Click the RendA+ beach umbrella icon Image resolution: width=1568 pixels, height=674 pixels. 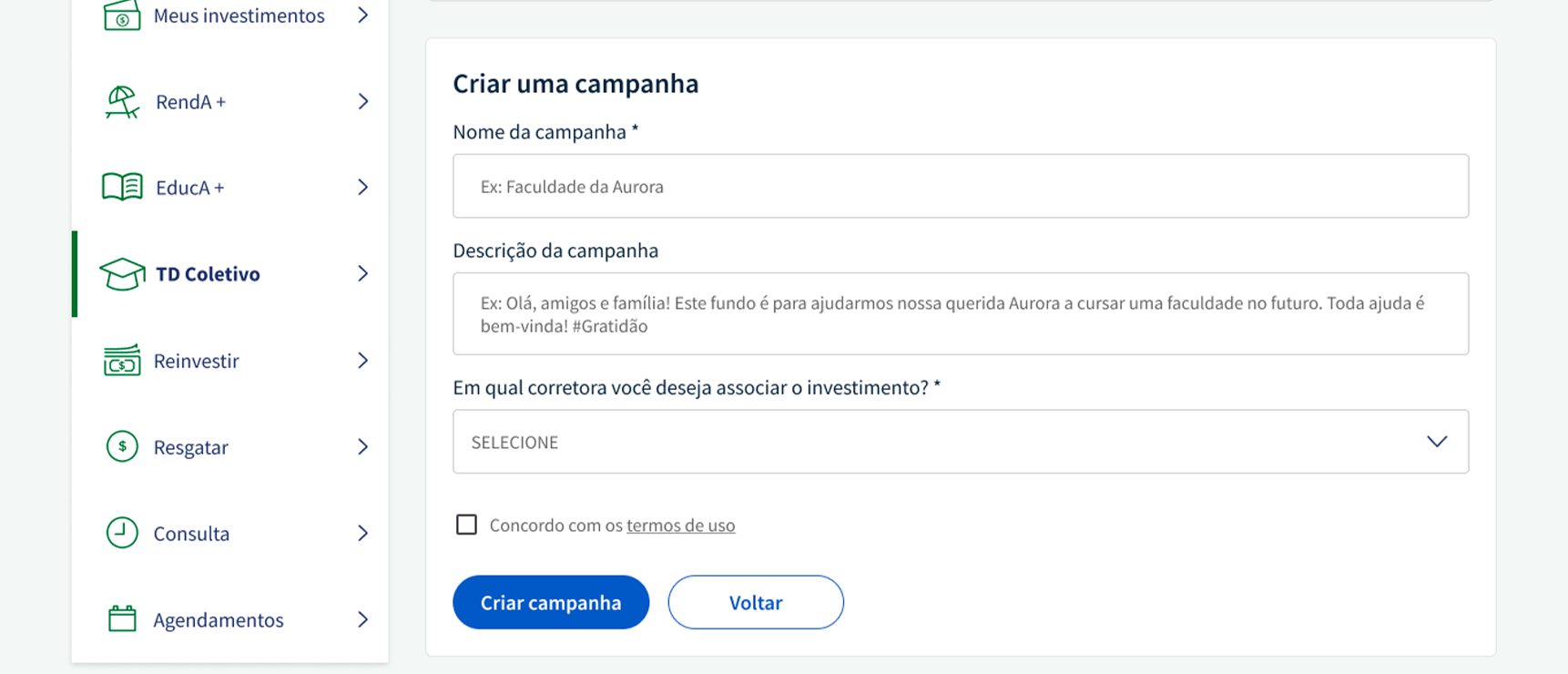tap(122, 102)
